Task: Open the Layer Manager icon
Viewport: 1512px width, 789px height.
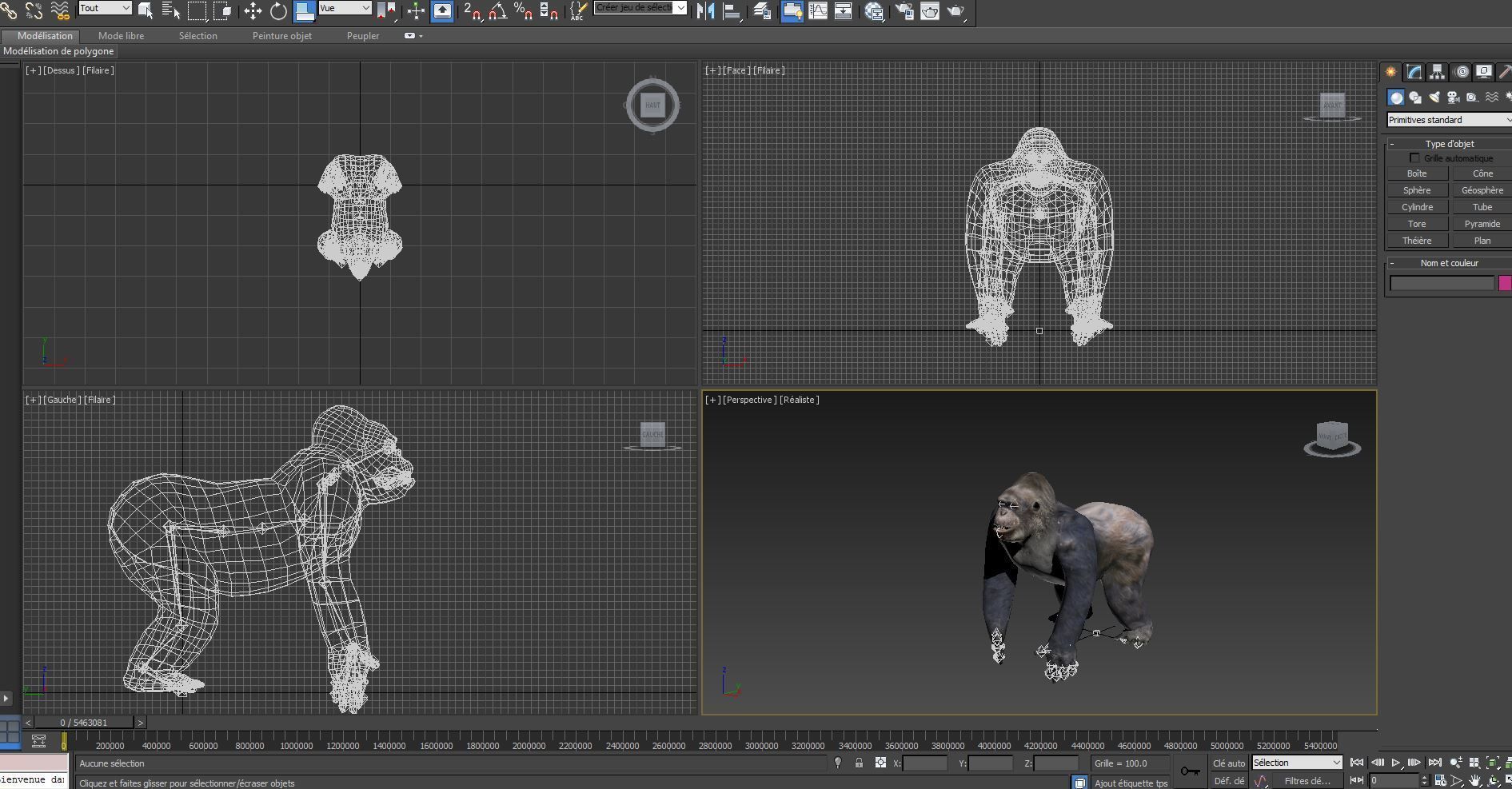Action: [762, 10]
